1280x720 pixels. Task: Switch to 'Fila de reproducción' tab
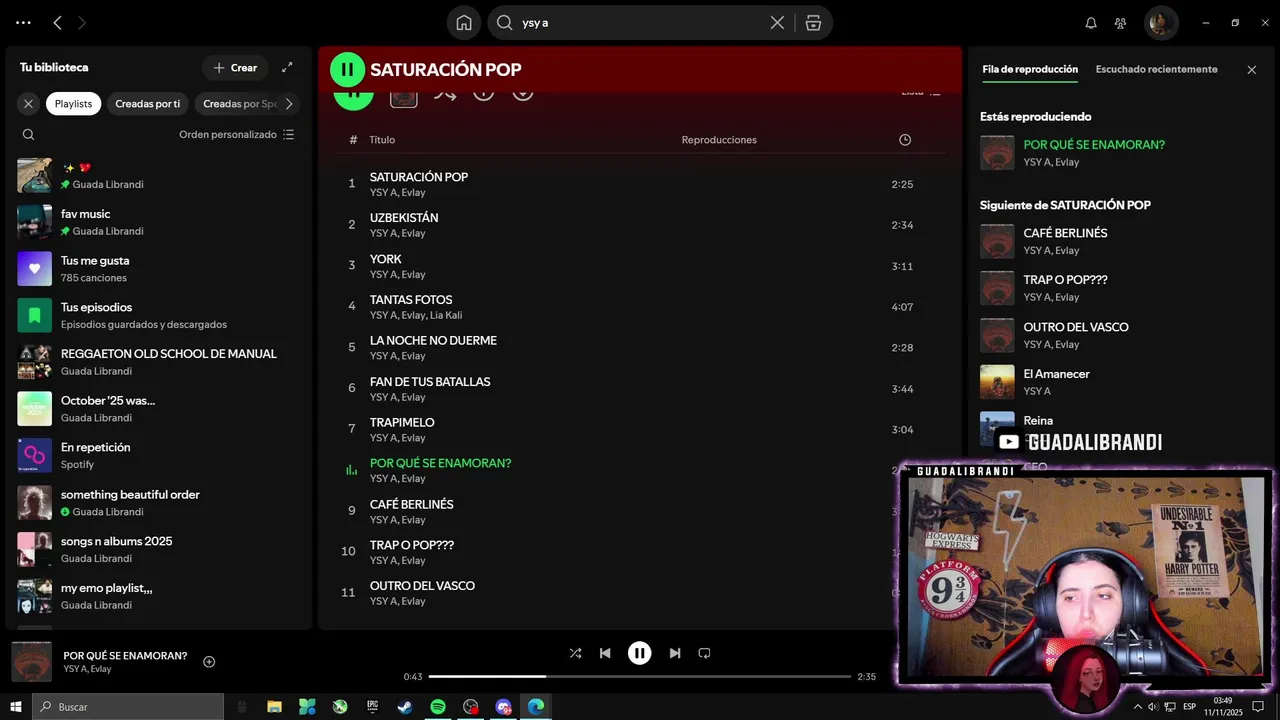click(x=1030, y=69)
